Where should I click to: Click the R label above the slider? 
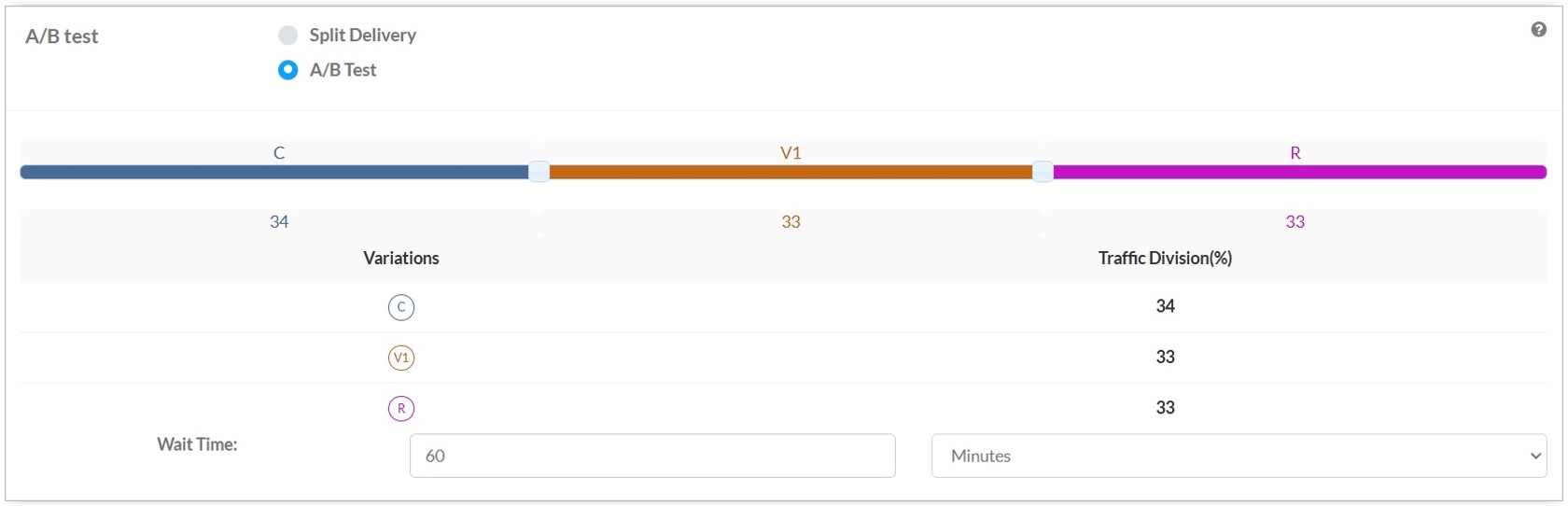(1295, 153)
